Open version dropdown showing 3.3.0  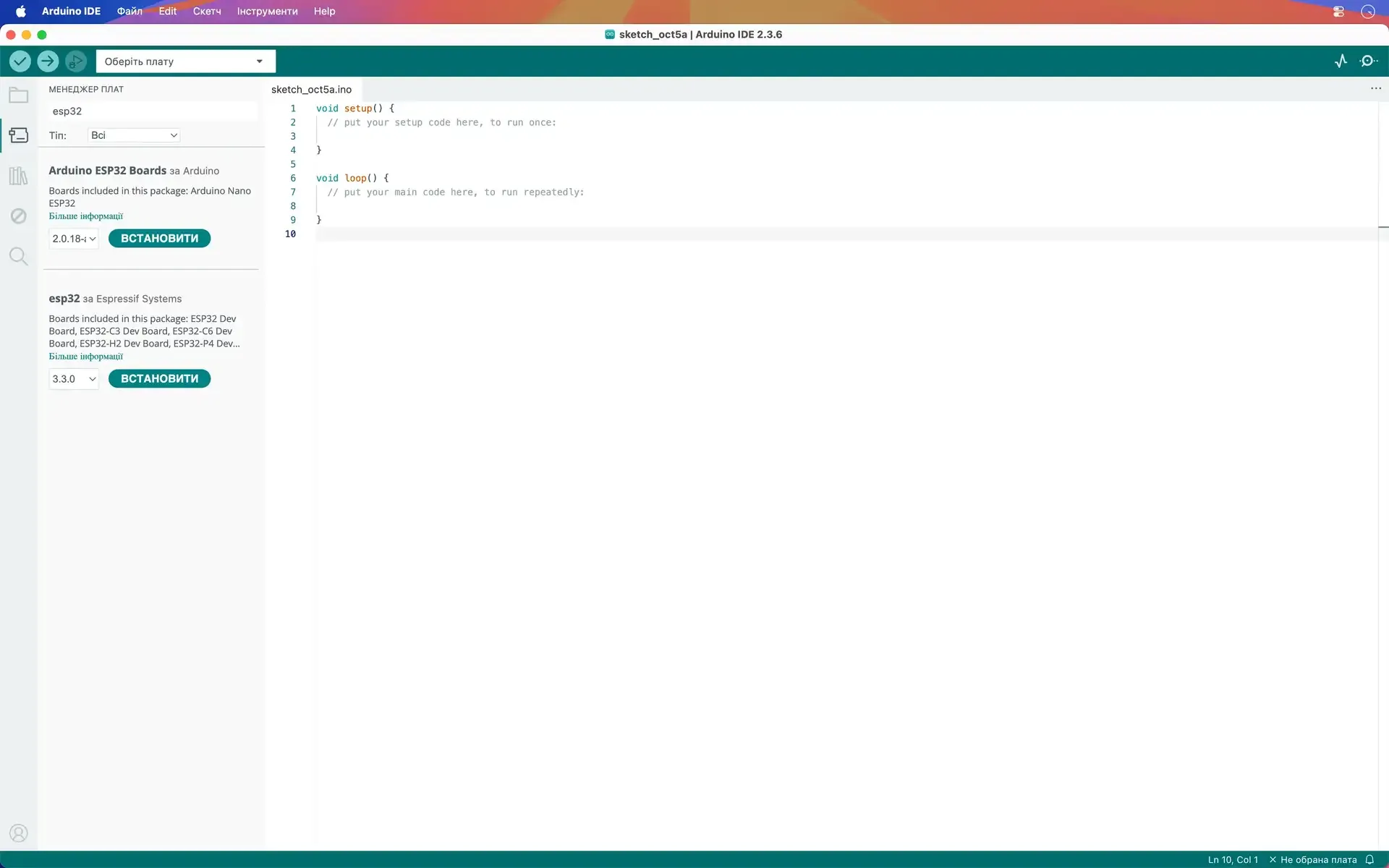(74, 379)
